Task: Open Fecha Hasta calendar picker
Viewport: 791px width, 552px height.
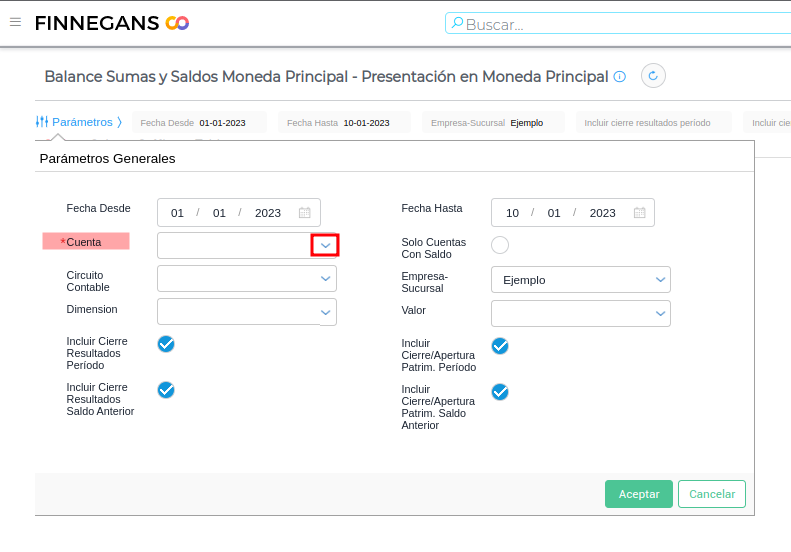Action: tap(639, 213)
